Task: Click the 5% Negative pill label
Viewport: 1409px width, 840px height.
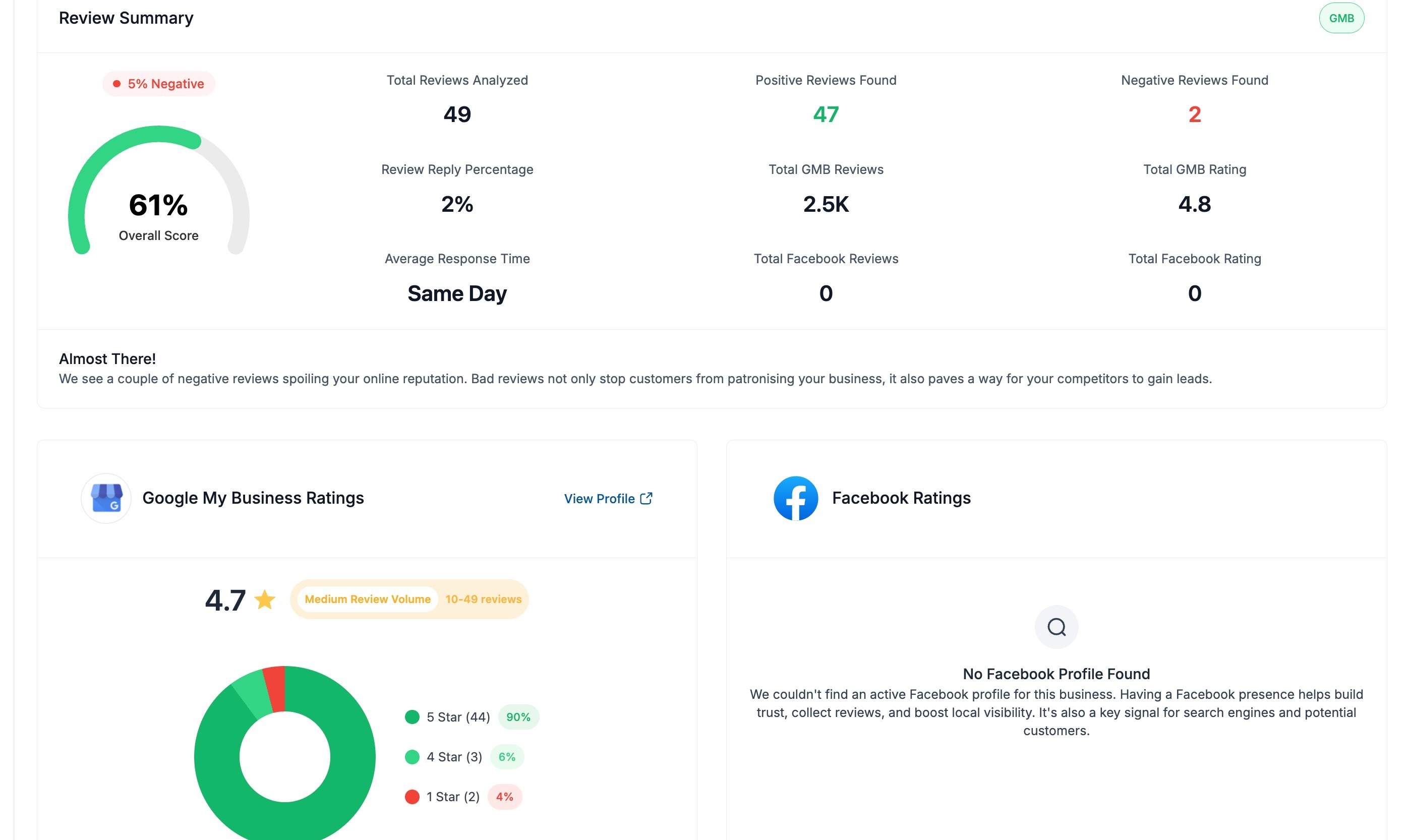Action: click(159, 84)
